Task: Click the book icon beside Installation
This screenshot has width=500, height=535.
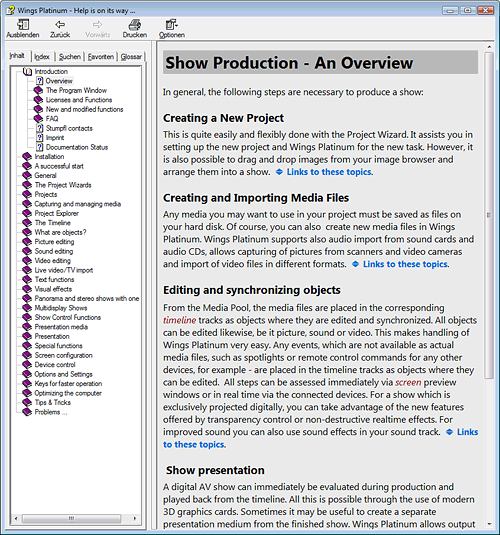Action: point(27,157)
